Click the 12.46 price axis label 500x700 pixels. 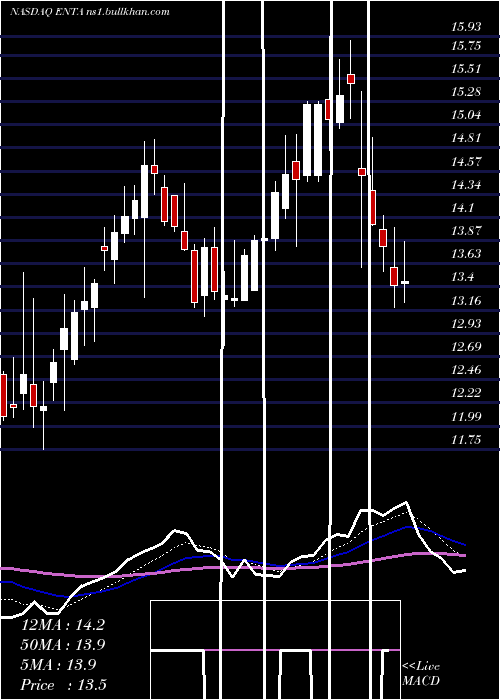(467, 370)
